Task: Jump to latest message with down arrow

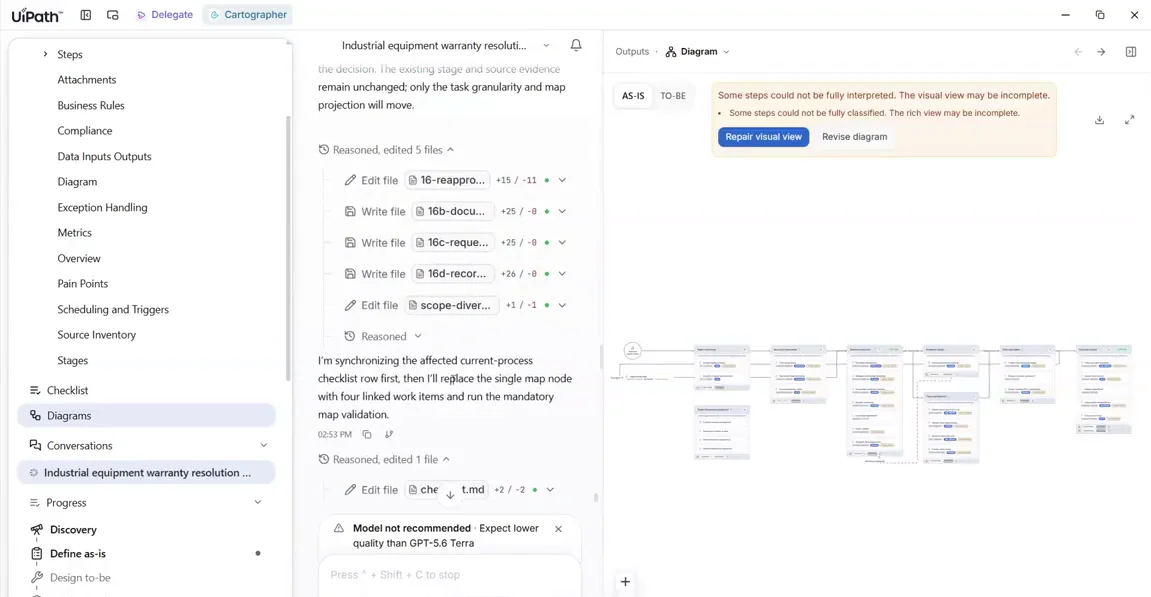Action: pyautogui.click(x=450, y=495)
